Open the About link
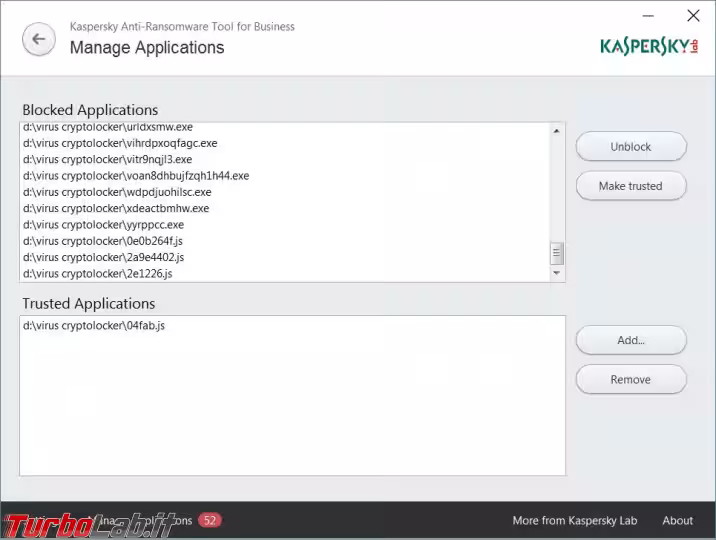This screenshot has height=540, width=716. tap(678, 520)
